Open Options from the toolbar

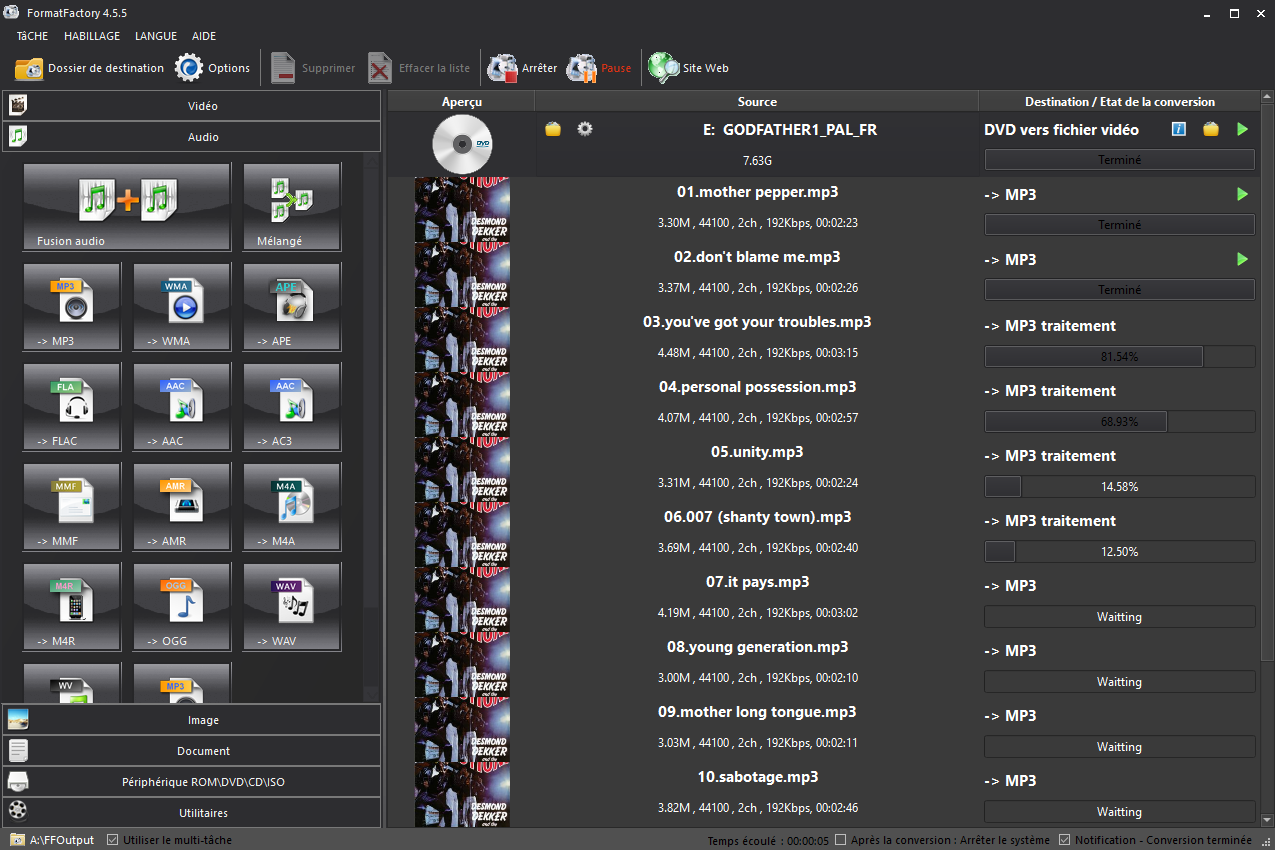tap(212, 68)
